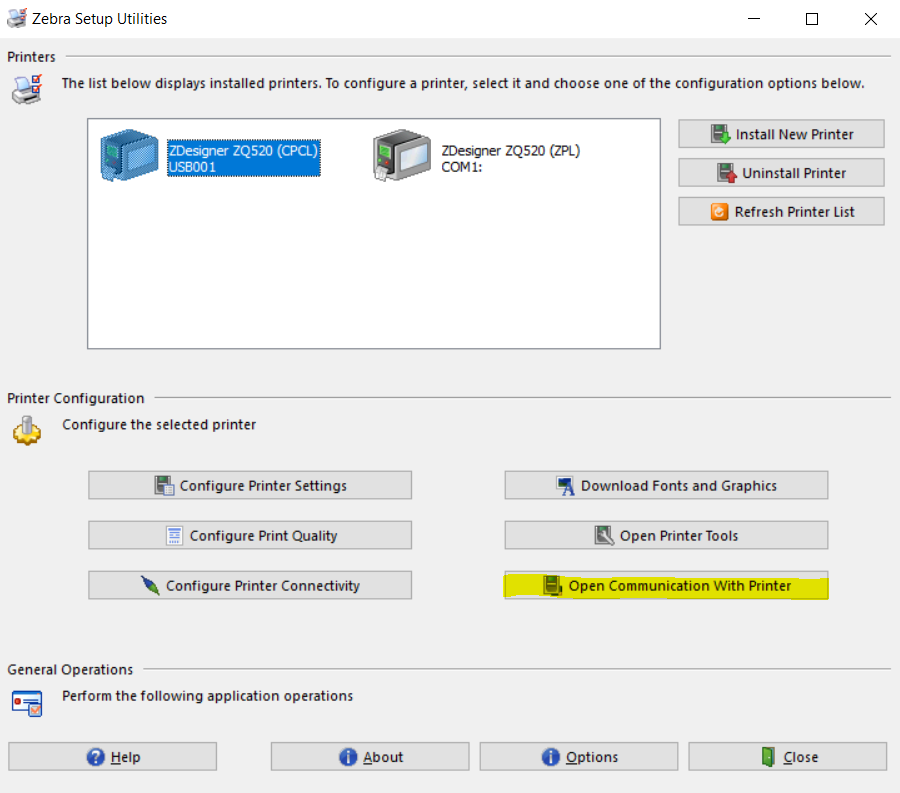
Task: Click the Printer Configuration gear icon
Action: (26, 430)
